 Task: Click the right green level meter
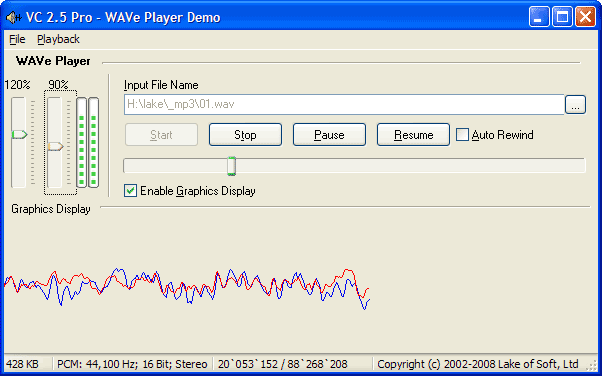[94, 142]
